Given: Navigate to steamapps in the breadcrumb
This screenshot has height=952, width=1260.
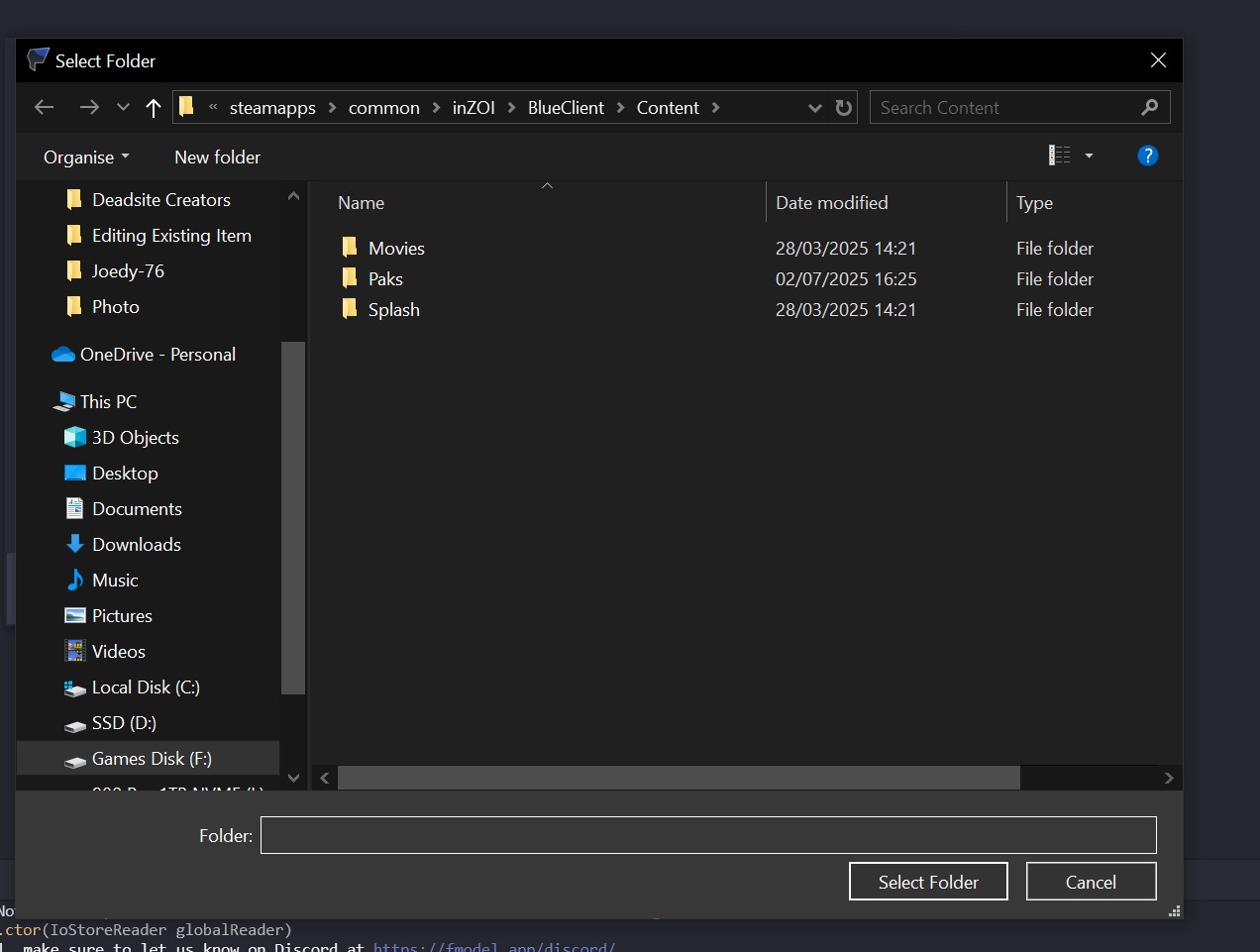Looking at the screenshot, I should pyautogui.click(x=272, y=107).
